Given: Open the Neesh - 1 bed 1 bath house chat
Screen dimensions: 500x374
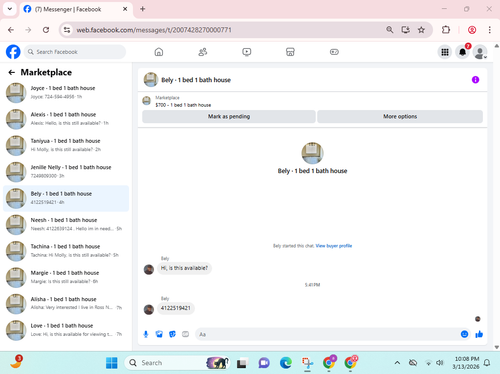Looking at the screenshot, I should pos(66,224).
